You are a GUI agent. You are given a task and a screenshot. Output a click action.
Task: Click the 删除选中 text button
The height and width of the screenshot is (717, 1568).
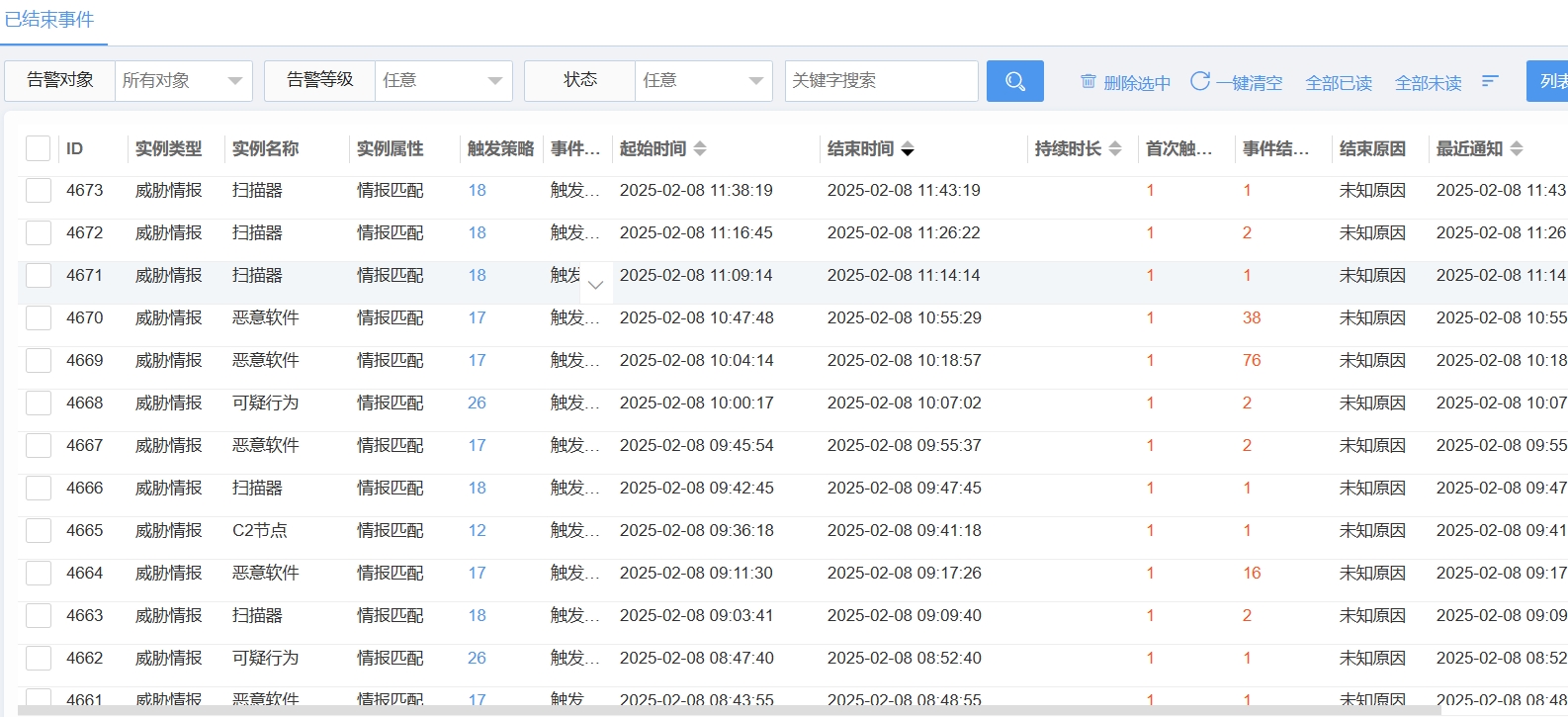[x=1137, y=83]
